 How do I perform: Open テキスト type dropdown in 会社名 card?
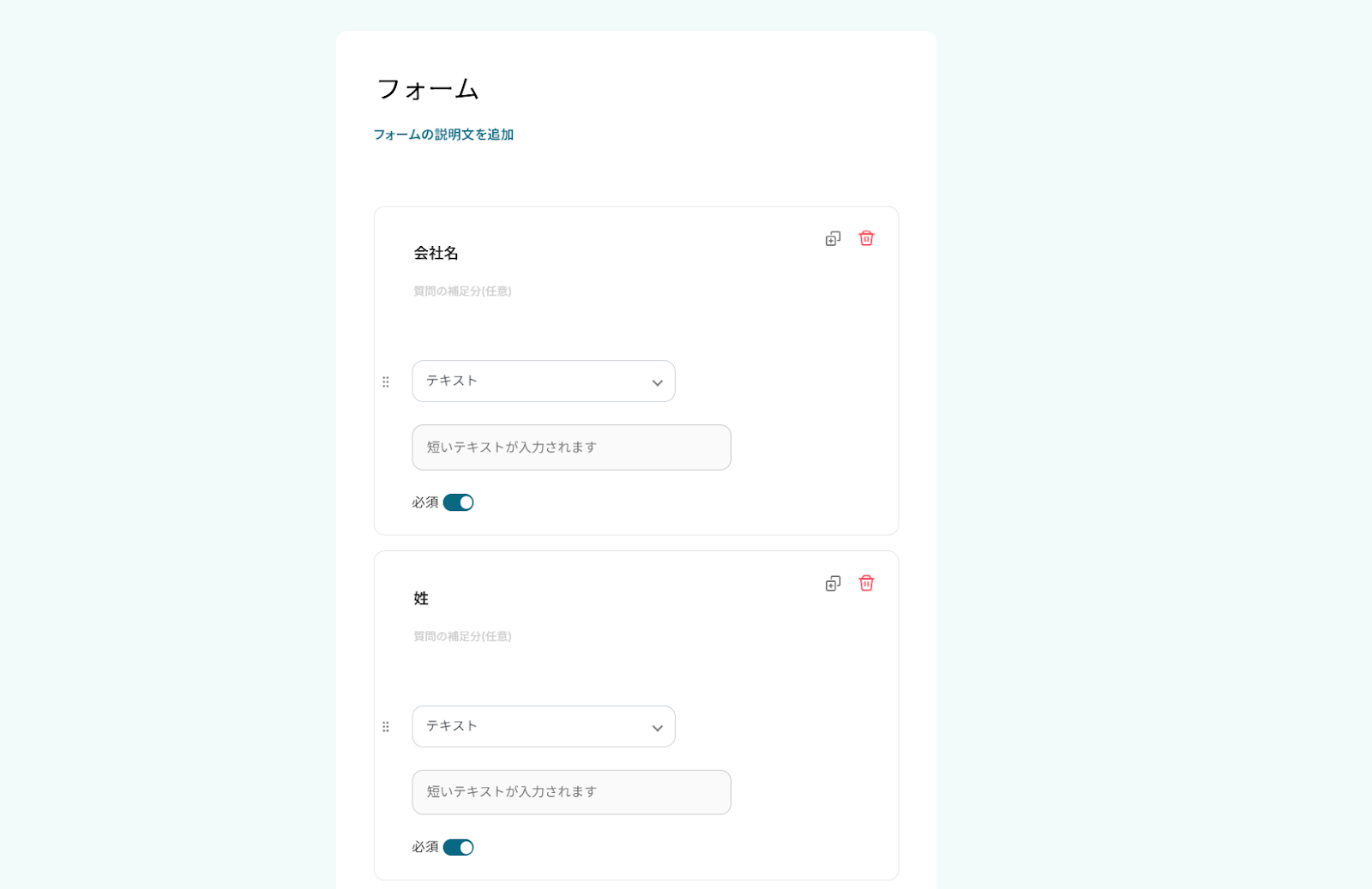pyautogui.click(x=543, y=381)
